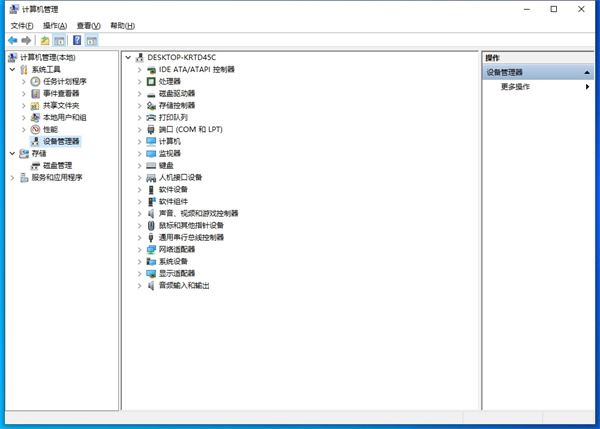This screenshot has width=600, height=429.
Task: Expand the 磁盘驱动器 node
Action: (139, 93)
